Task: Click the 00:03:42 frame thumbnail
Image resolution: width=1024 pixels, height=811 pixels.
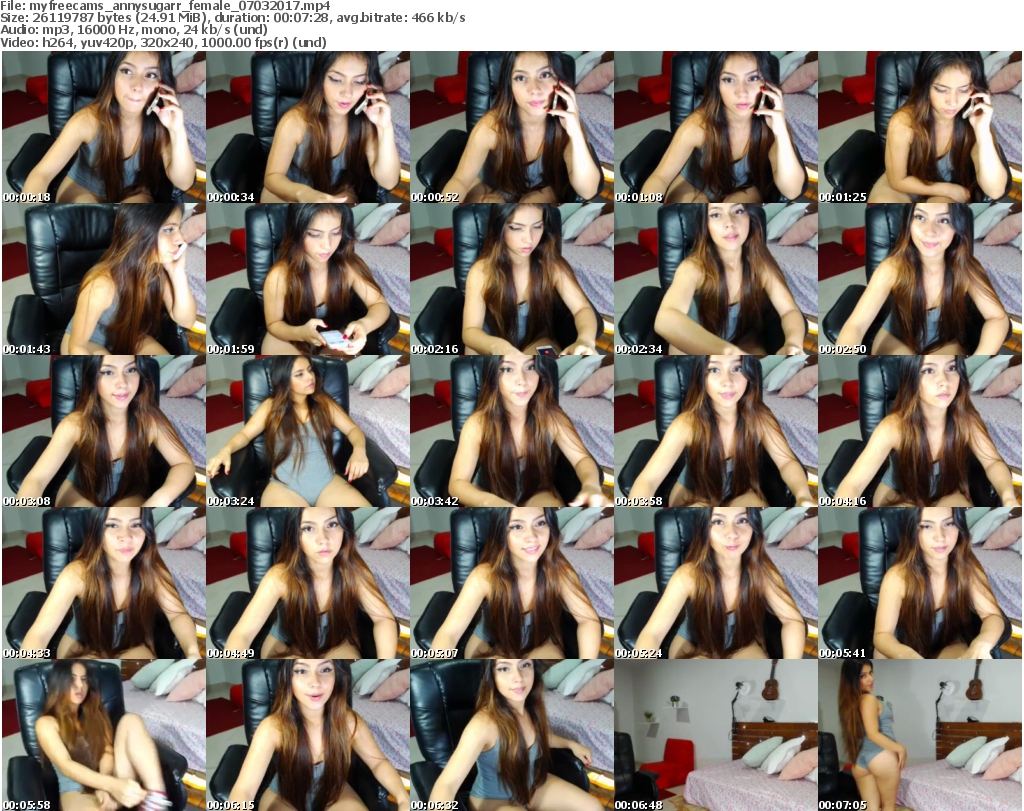Action: tap(511, 431)
